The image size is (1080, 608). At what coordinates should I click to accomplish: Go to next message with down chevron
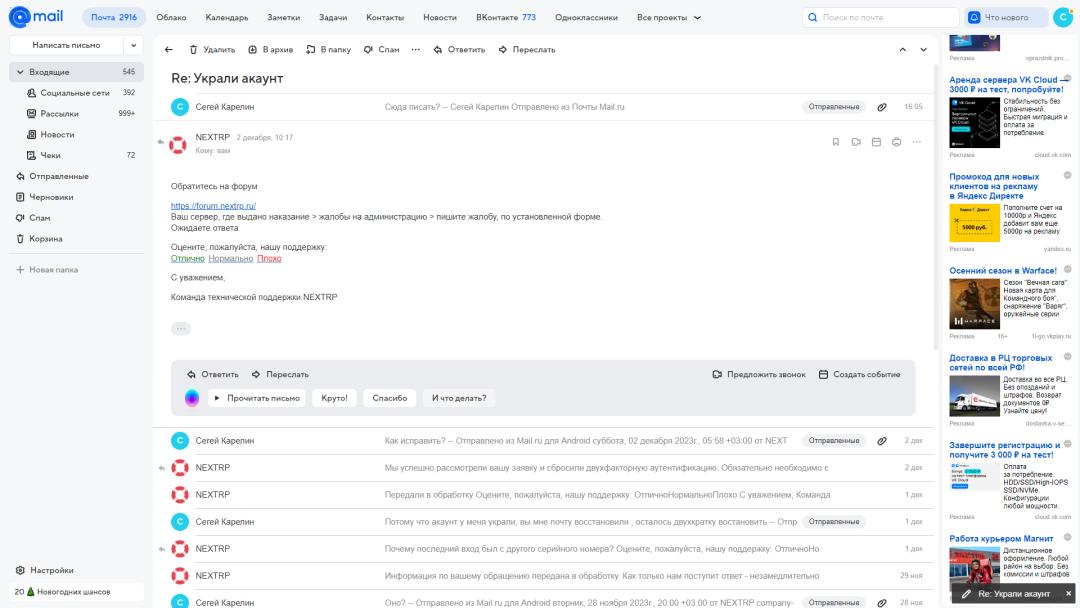924,50
